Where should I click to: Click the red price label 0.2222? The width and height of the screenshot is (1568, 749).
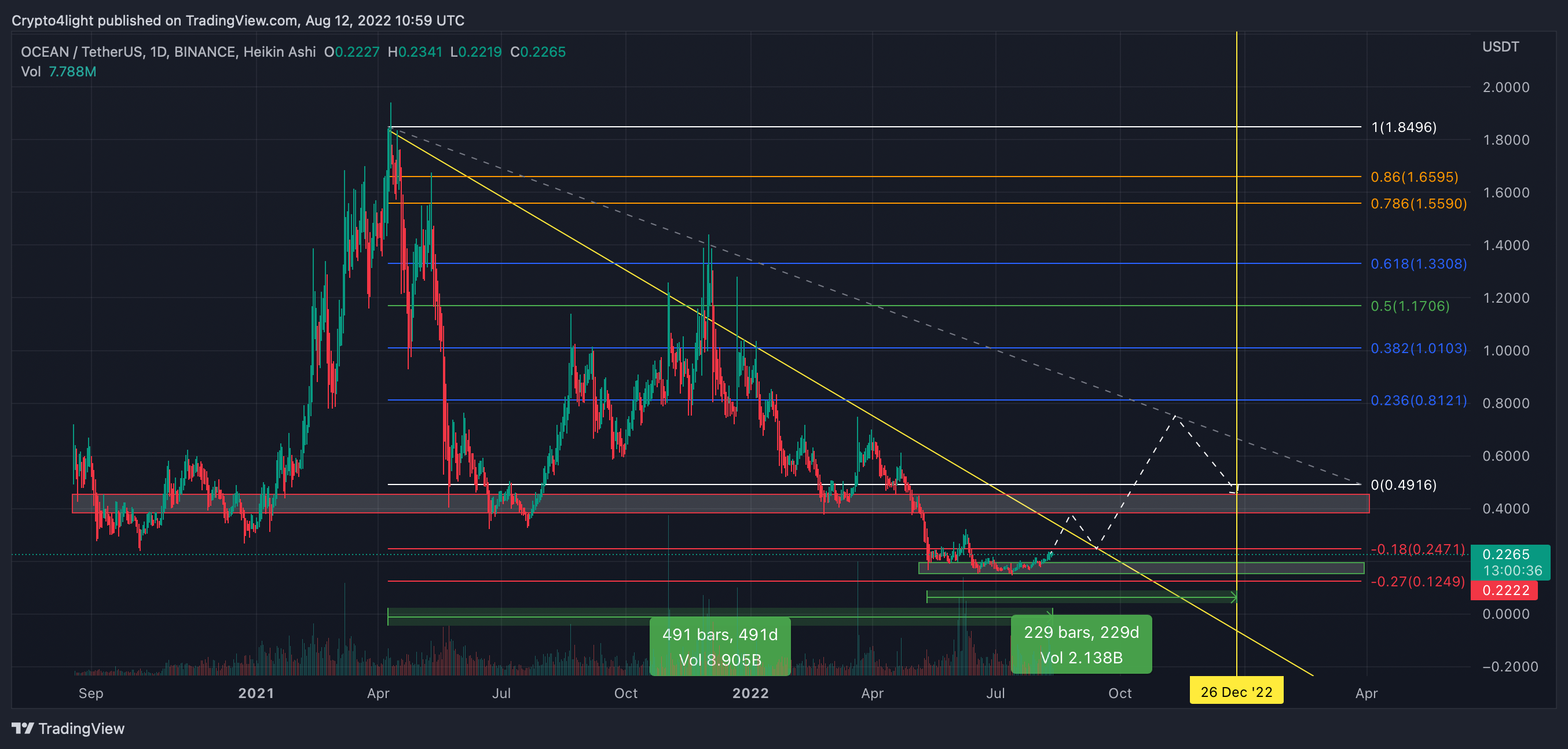(1505, 590)
